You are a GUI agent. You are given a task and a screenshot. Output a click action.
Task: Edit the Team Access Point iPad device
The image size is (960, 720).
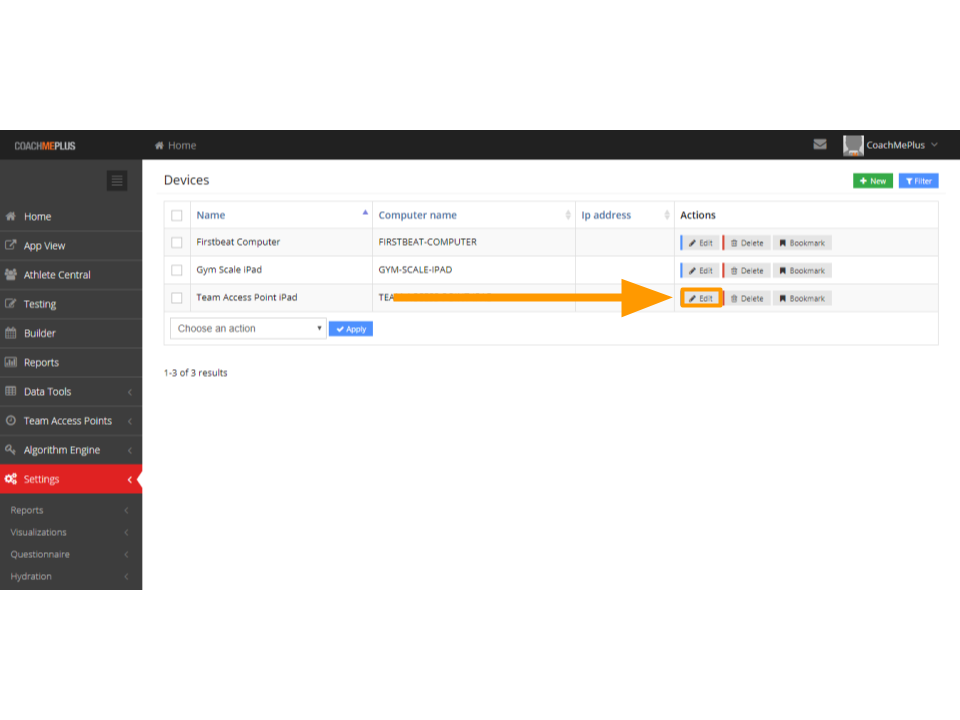[x=701, y=298]
